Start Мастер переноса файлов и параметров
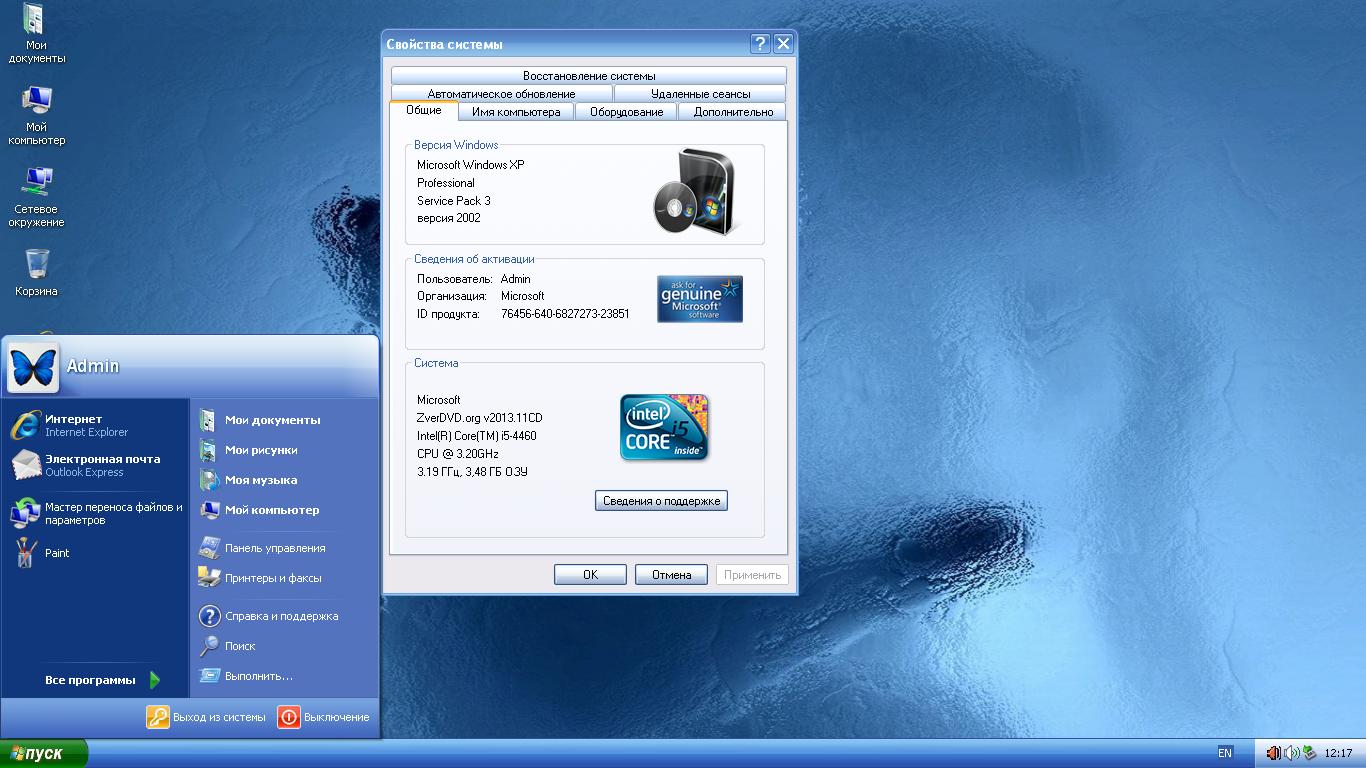Viewport: 1366px width, 768px height. click(94, 513)
